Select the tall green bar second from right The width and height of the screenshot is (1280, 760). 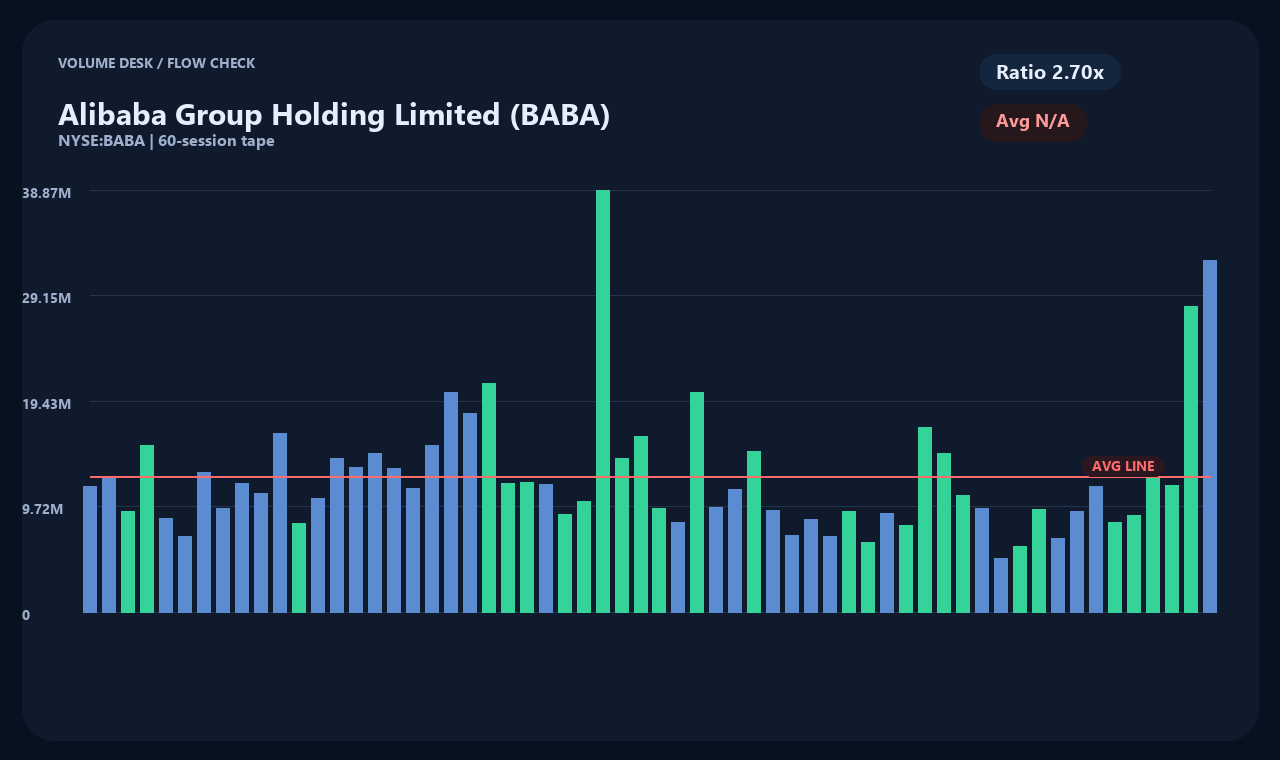click(1191, 459)
